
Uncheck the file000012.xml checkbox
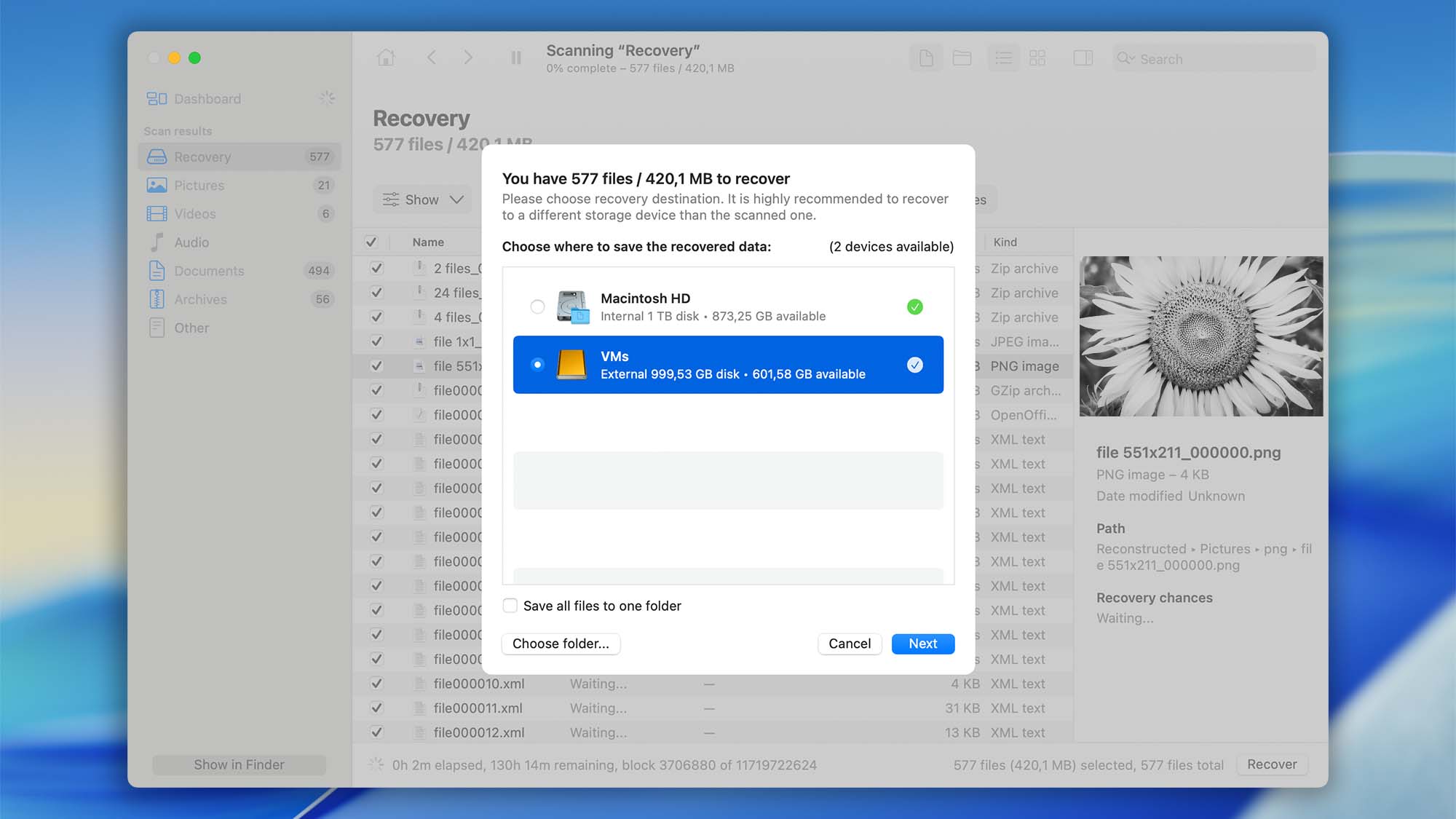click(376, 732)
